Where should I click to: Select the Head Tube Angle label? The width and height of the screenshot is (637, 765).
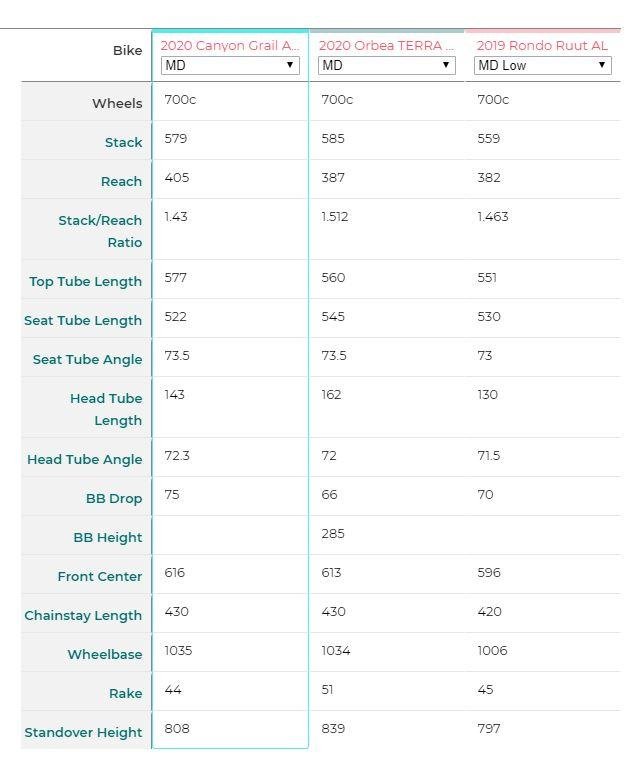[x=84, y=460]
